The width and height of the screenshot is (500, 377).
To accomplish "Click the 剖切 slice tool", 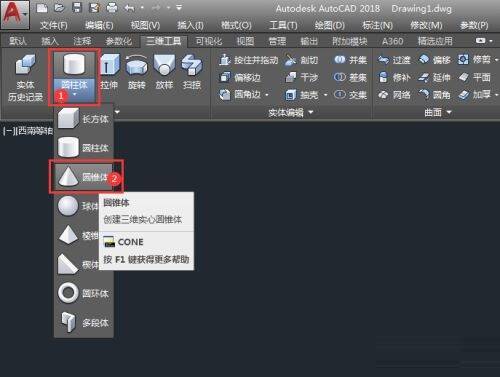I will click(301, 60).
